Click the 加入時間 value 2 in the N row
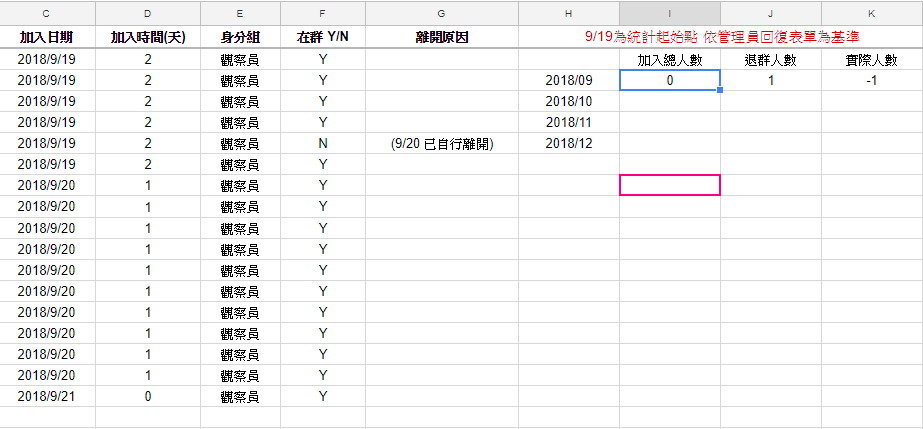923x429 pixels. point(148,144)
